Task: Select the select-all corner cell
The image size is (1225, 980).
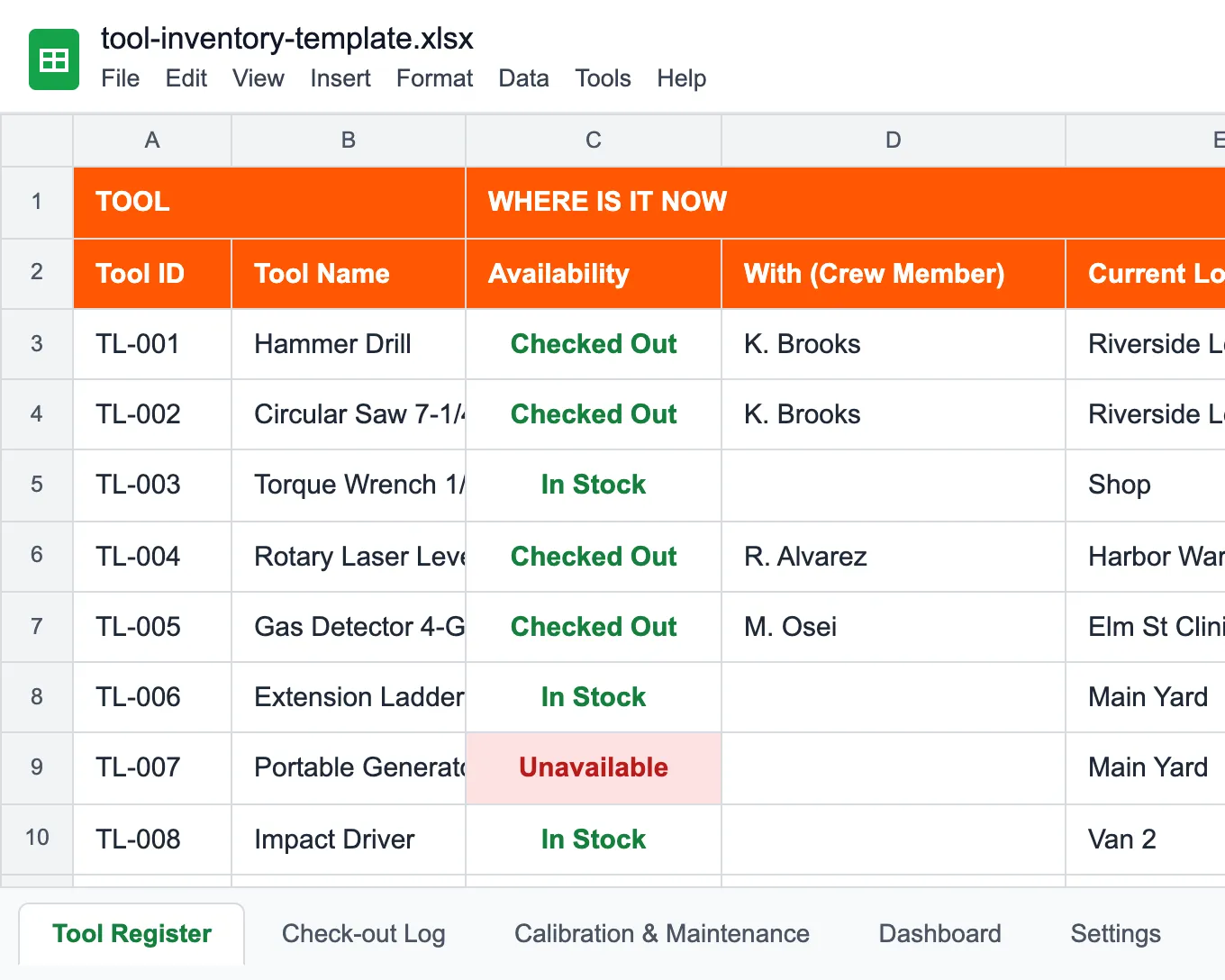Action: tap(37, 140)
